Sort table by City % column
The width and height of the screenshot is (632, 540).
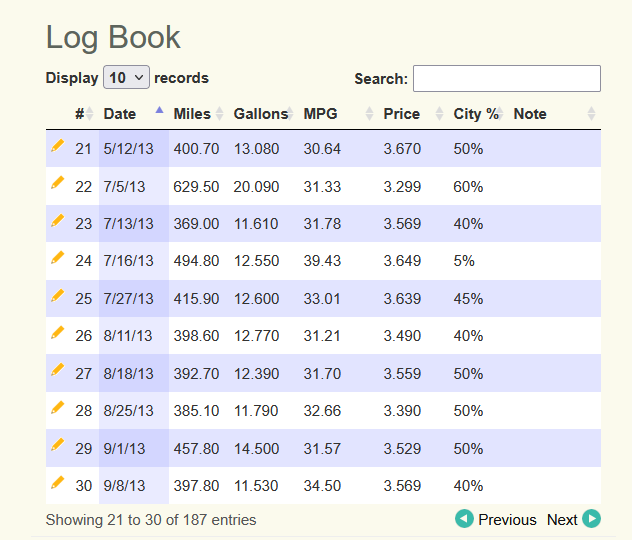tap(478, 114)
